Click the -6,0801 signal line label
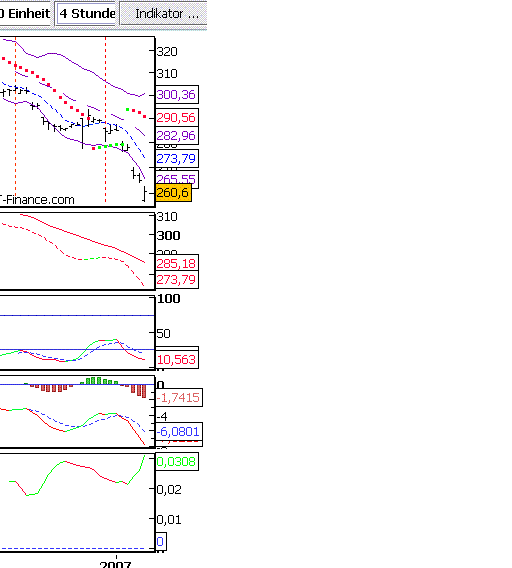The height and width of the screenshot is (568, 512). click(179, 431)
